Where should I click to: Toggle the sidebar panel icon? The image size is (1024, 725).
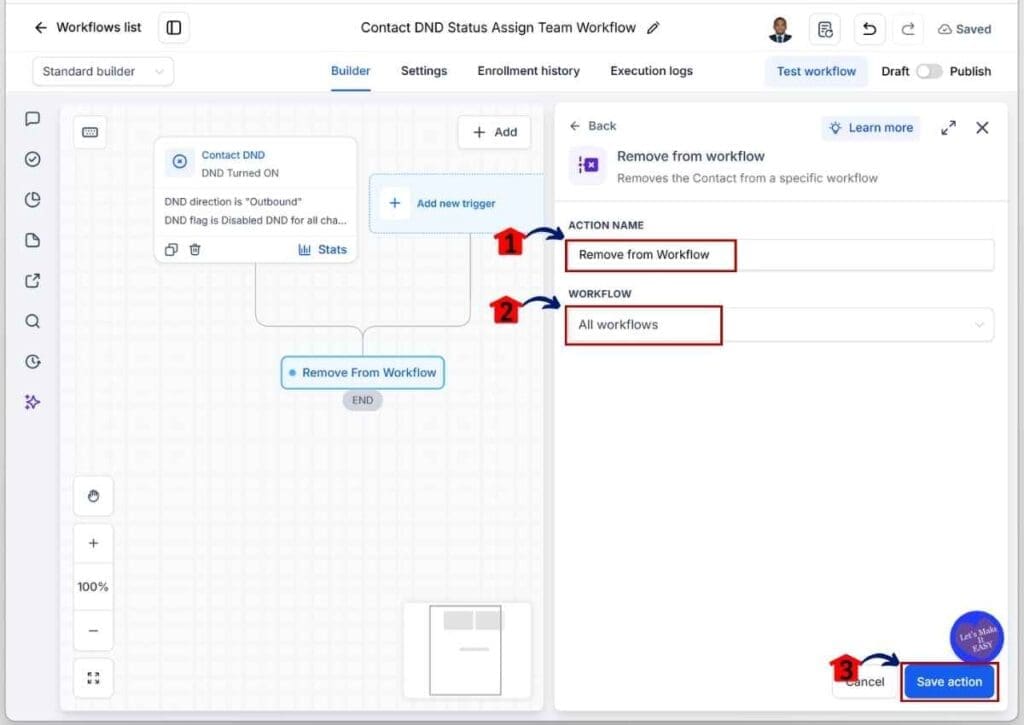pos(174,27)
